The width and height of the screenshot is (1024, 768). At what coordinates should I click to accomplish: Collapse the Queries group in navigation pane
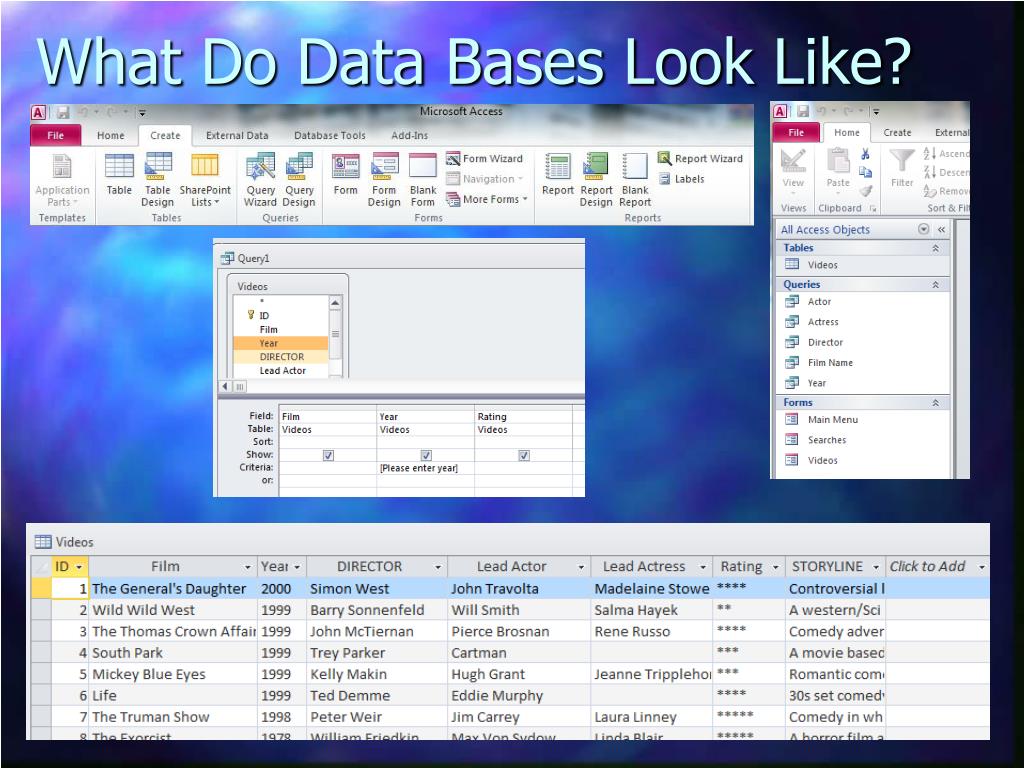click(935, 285)
